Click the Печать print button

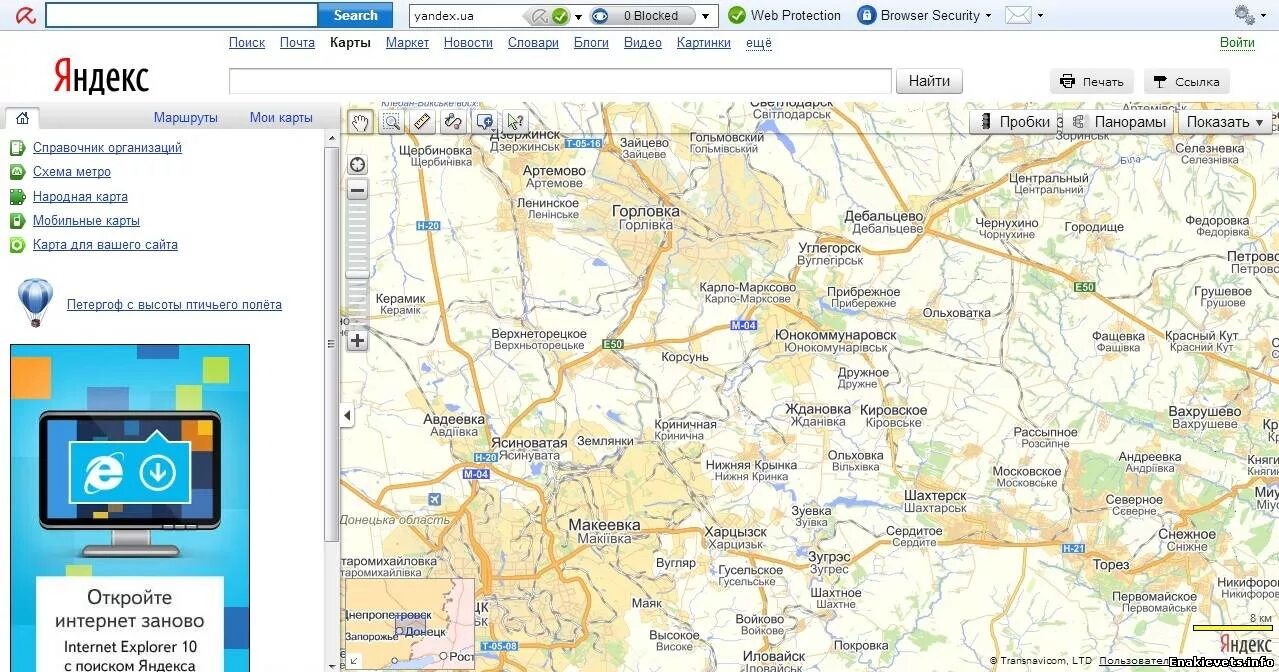1092,82
